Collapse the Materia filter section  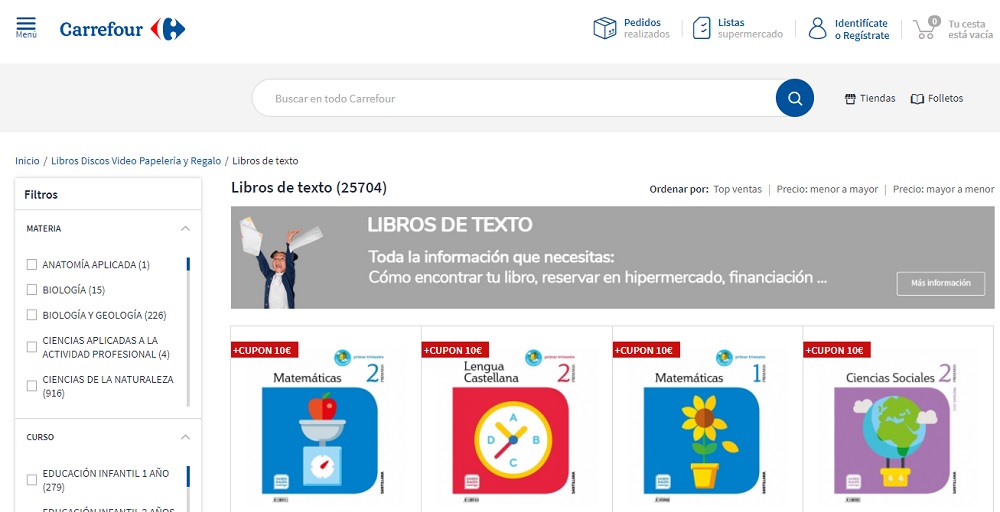[185, 229]
